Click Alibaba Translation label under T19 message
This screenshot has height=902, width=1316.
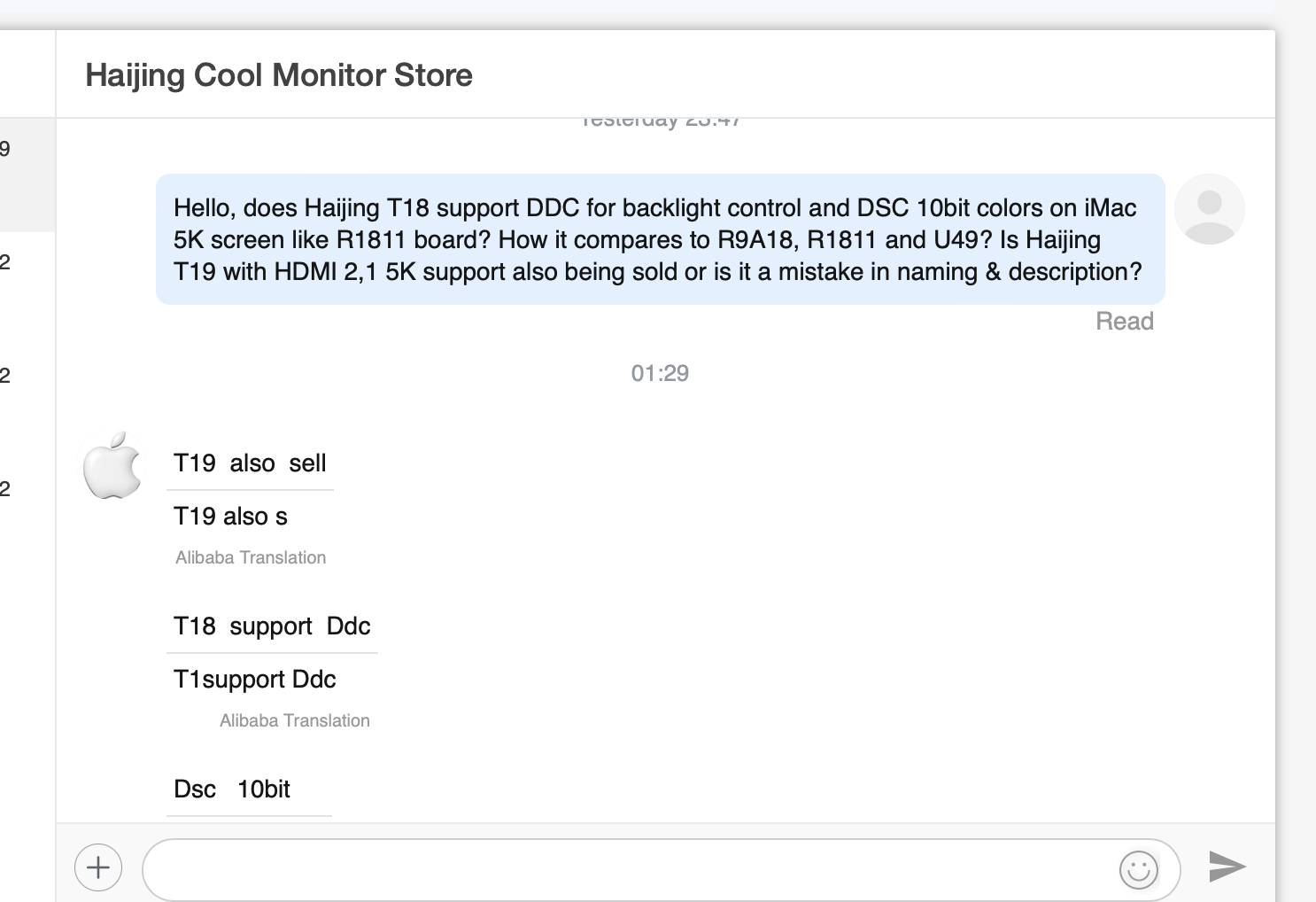point(251,557)
